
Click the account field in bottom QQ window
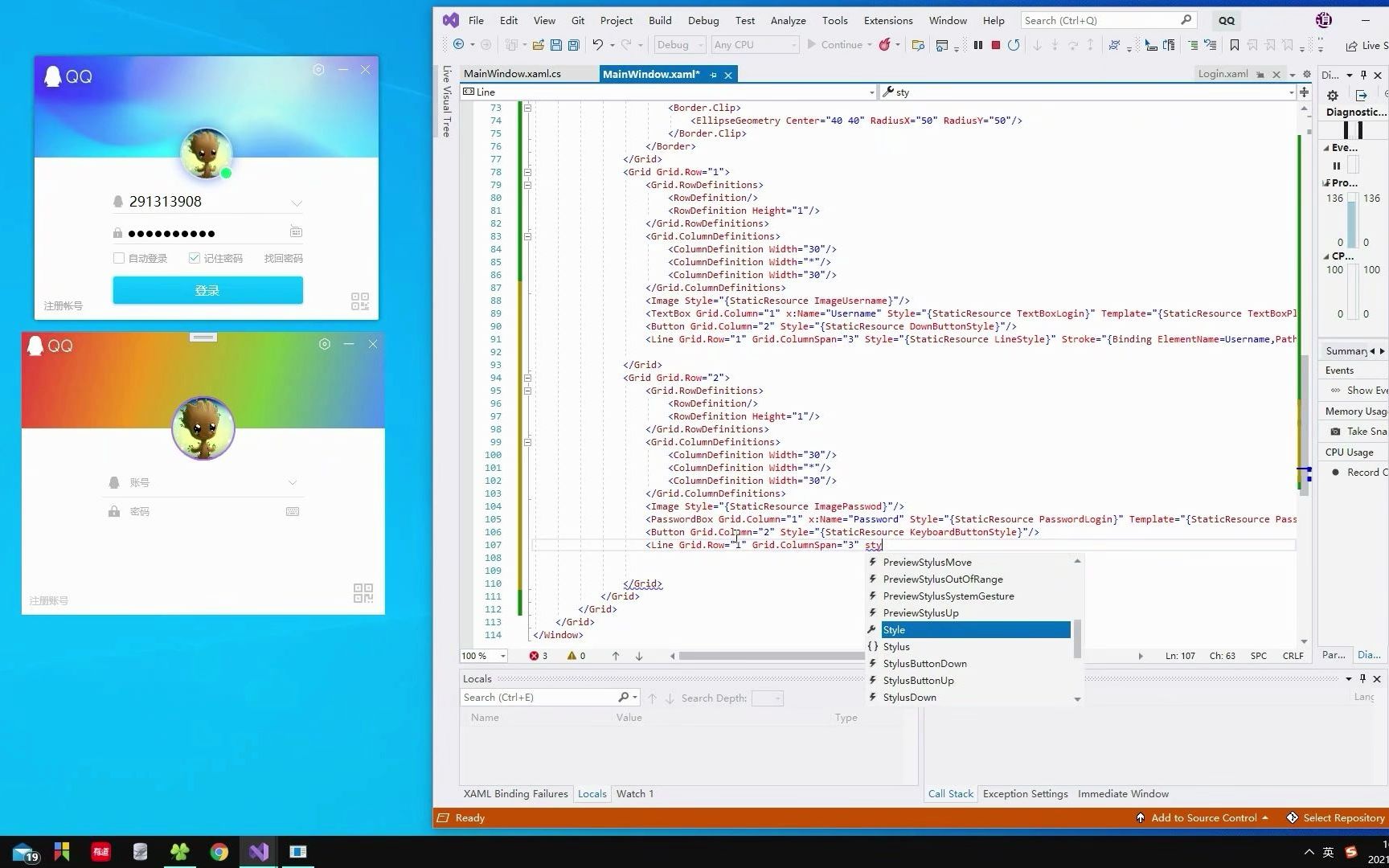(203, 483)
